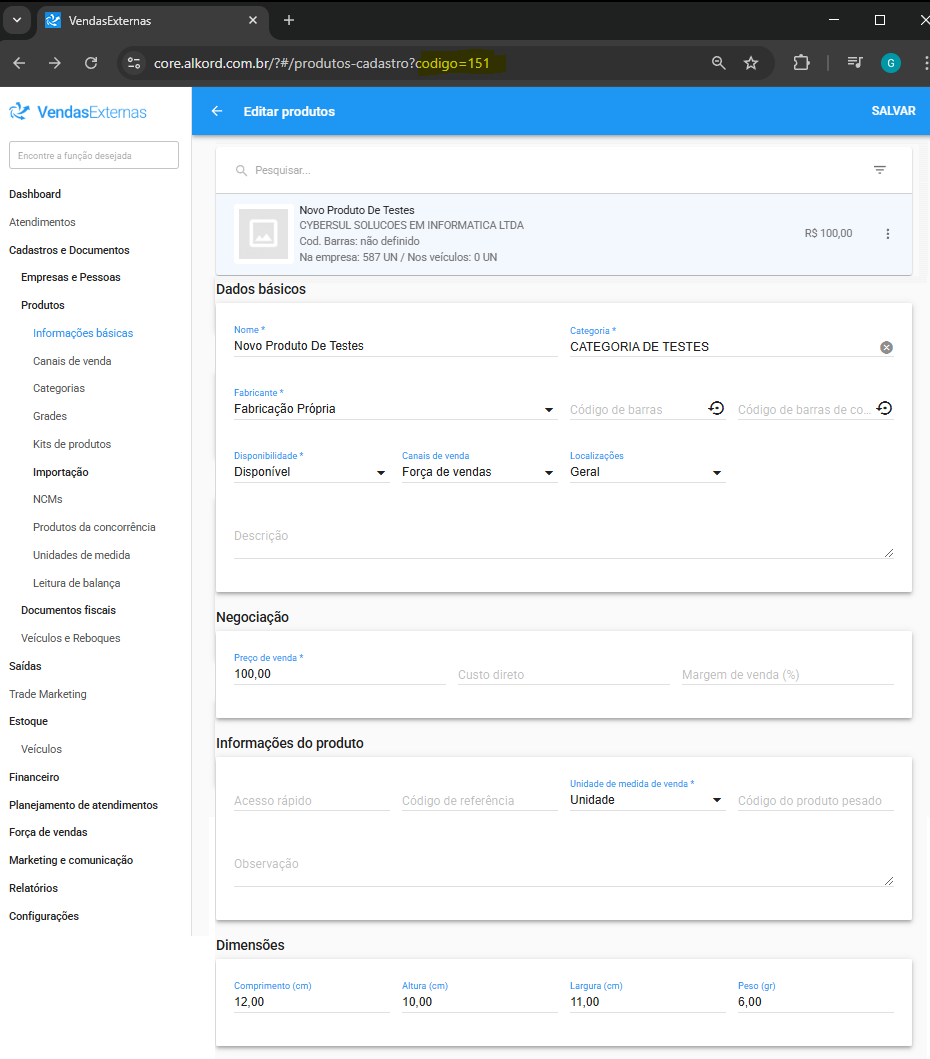The width and height of the screenshot is (930, 1059).
Task: Expand the Estoque menu
Action: [28, 721]
